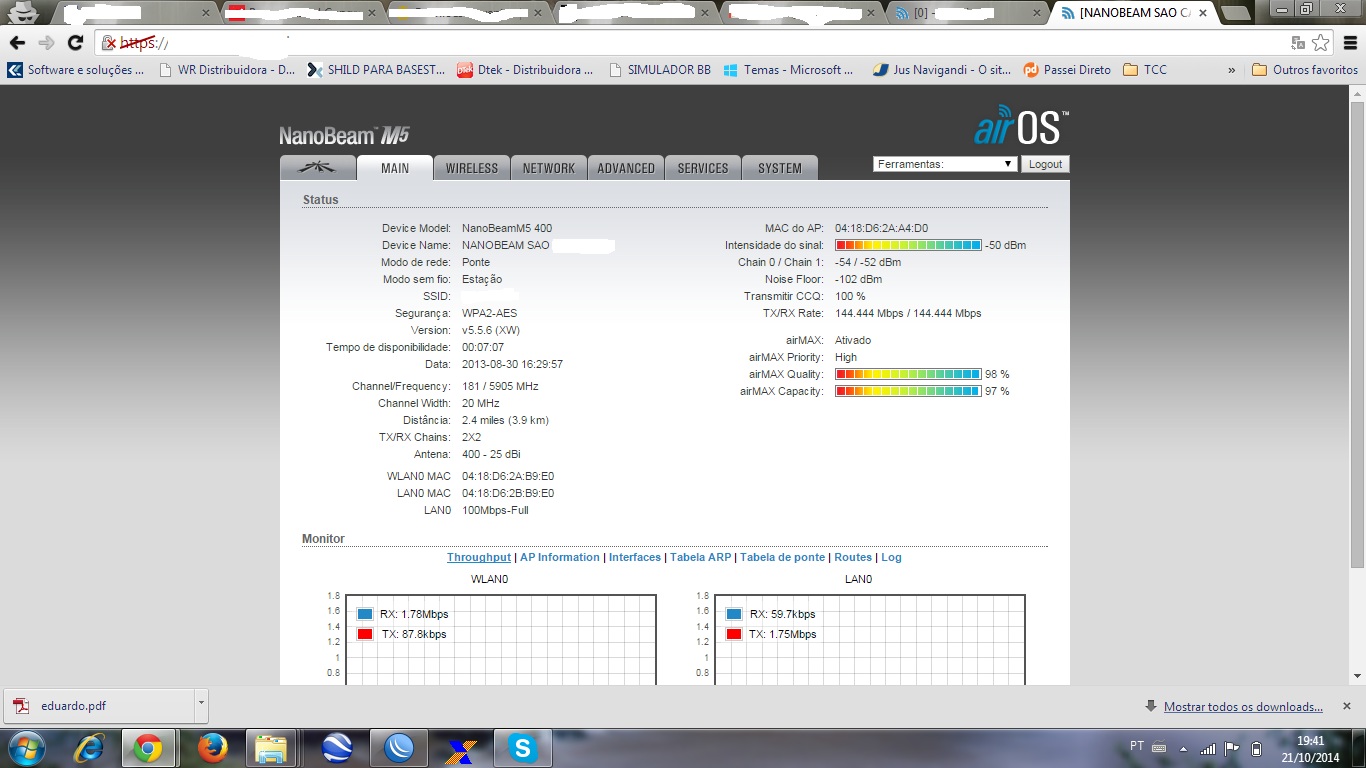
Task: View the Routes link
Action: pyautogui.click(x=853, y=557)
